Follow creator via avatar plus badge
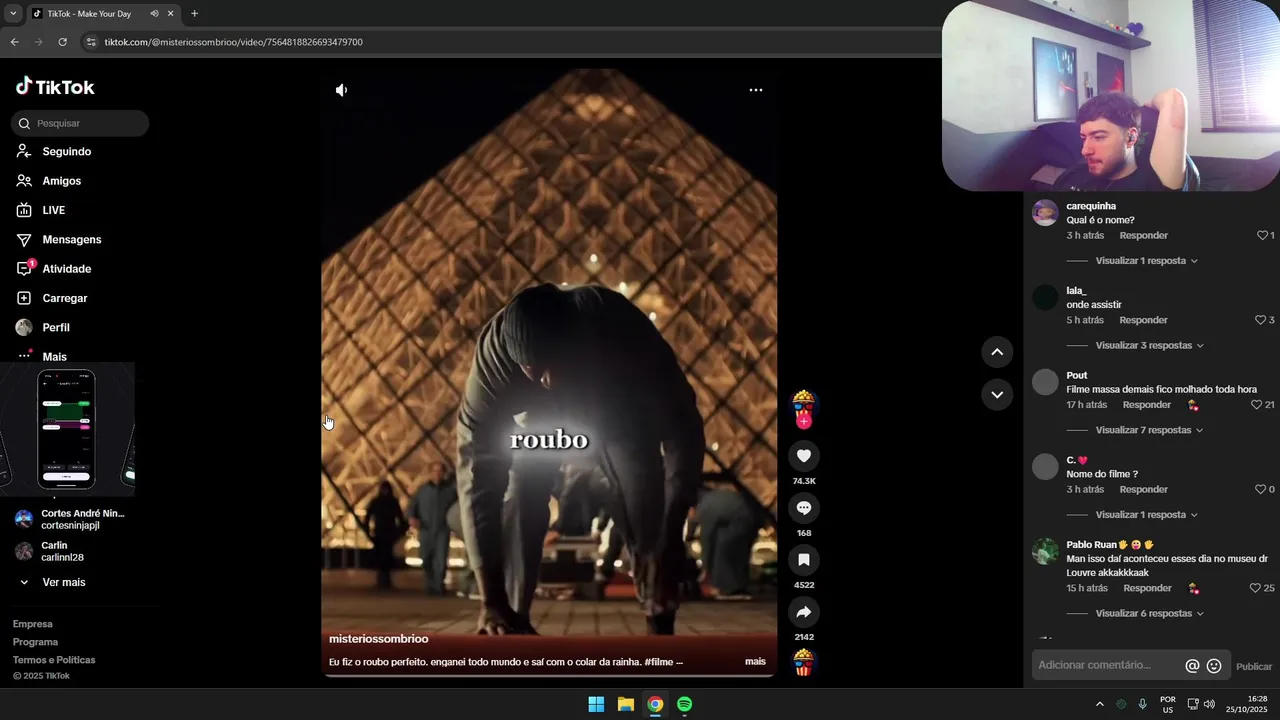 coord(804,421)
